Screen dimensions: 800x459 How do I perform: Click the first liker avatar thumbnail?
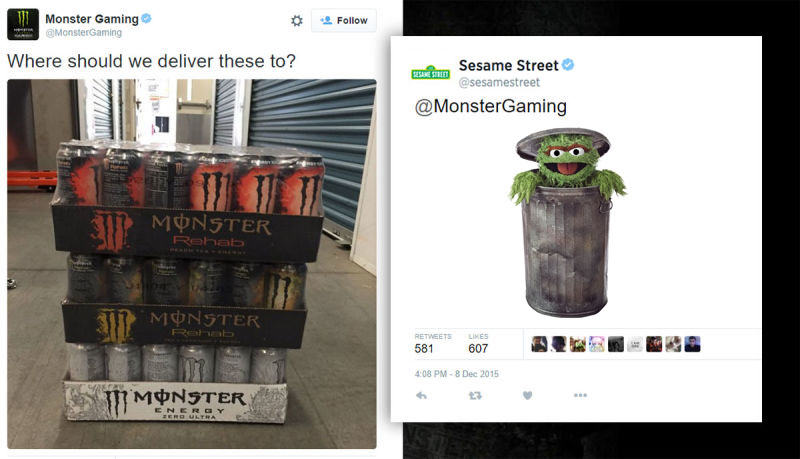(539, 344)
